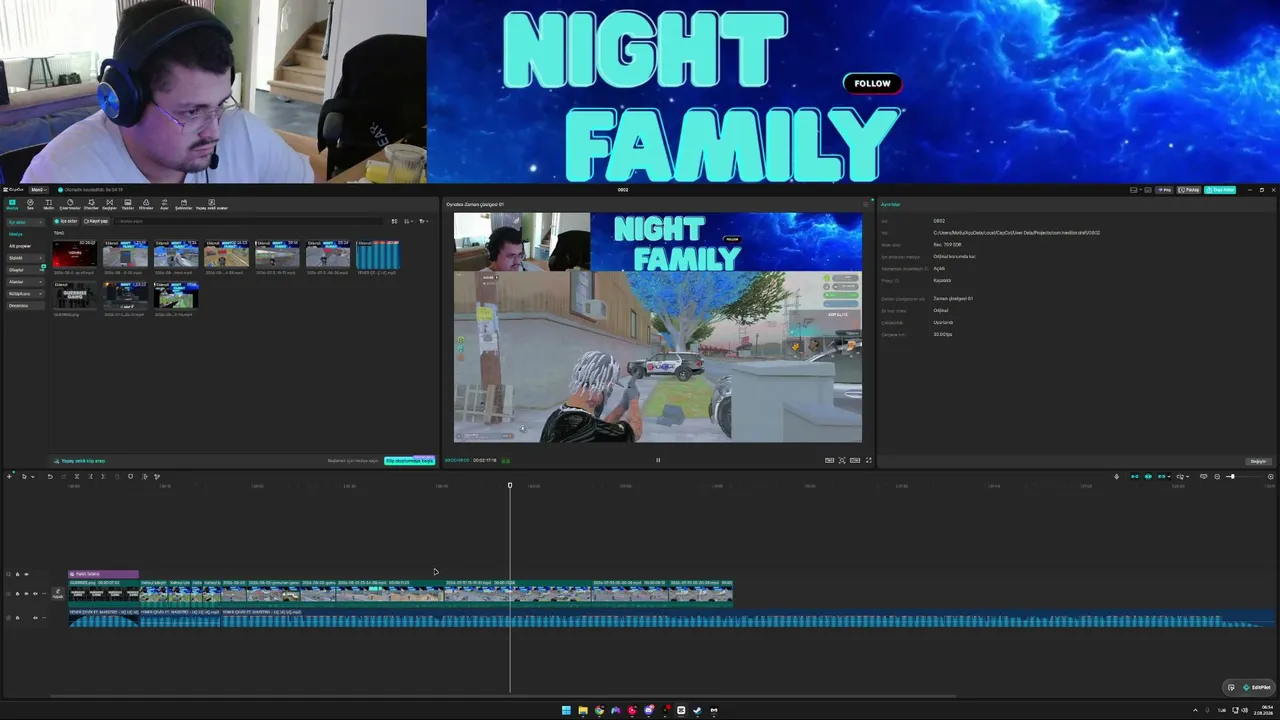Undo the last timeline action
Screen dimensions: 1280x720
click(x=49, y=476)
